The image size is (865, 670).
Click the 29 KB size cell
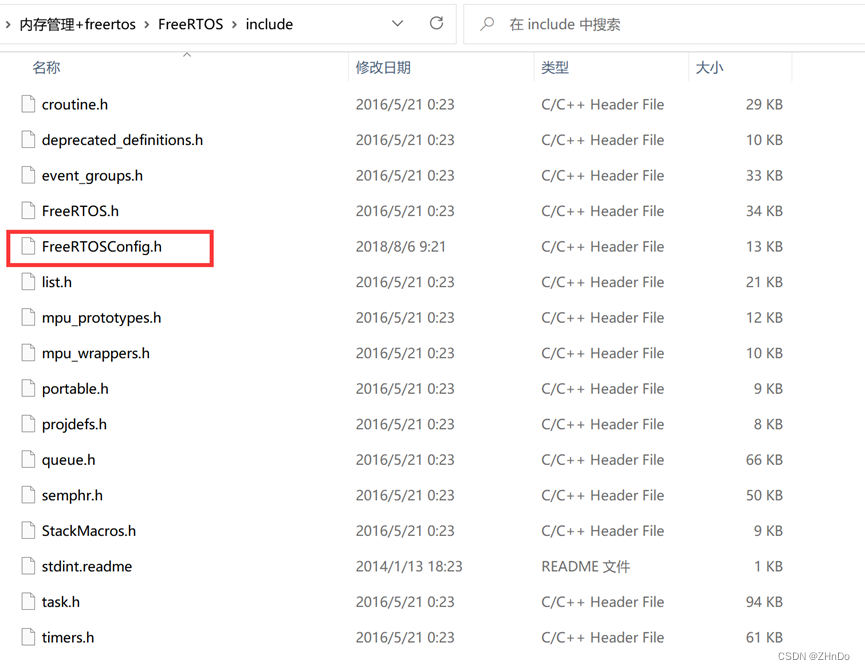pyautogui.click(x=764, y=104)
